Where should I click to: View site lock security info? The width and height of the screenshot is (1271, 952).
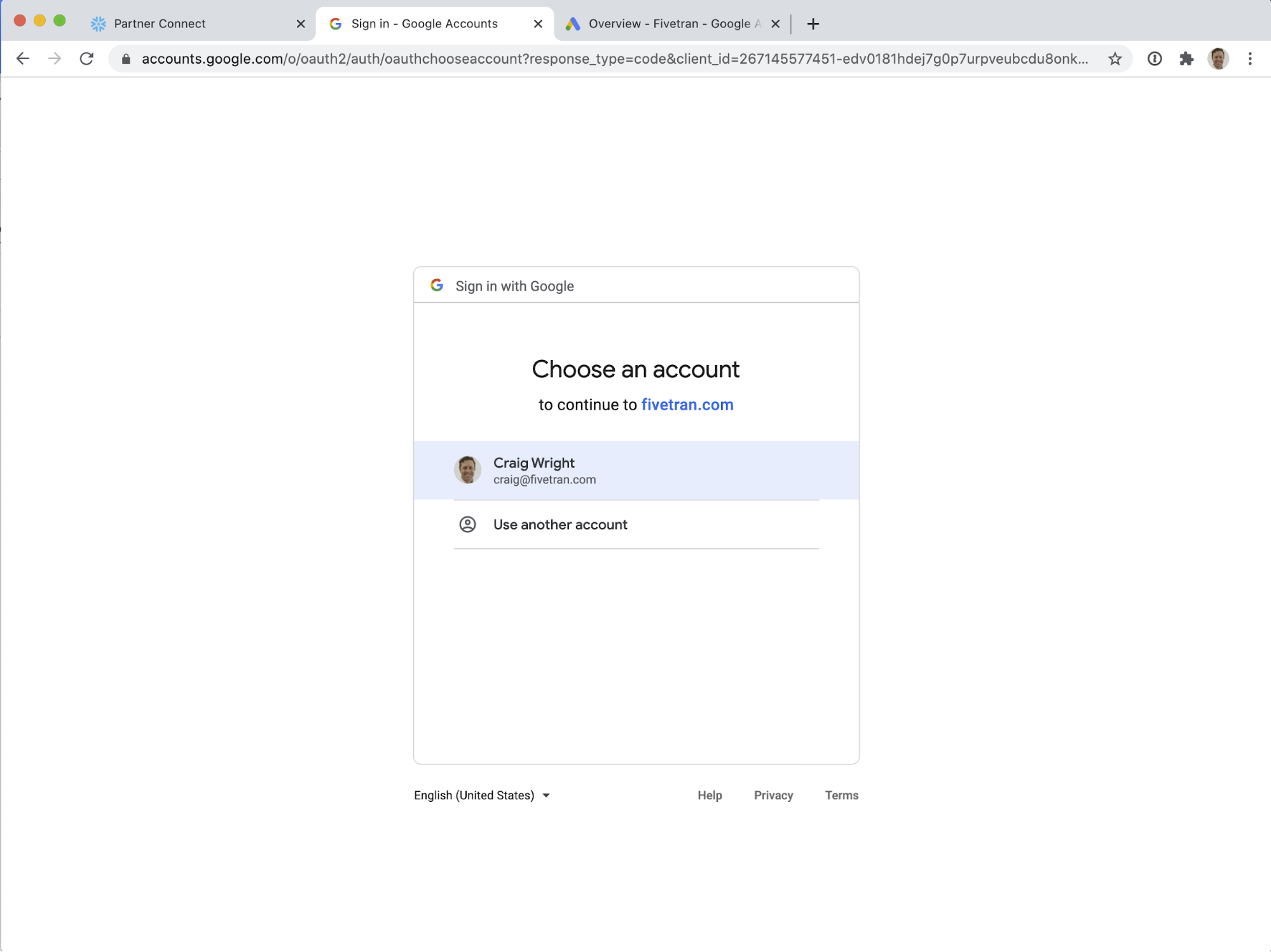126,59
